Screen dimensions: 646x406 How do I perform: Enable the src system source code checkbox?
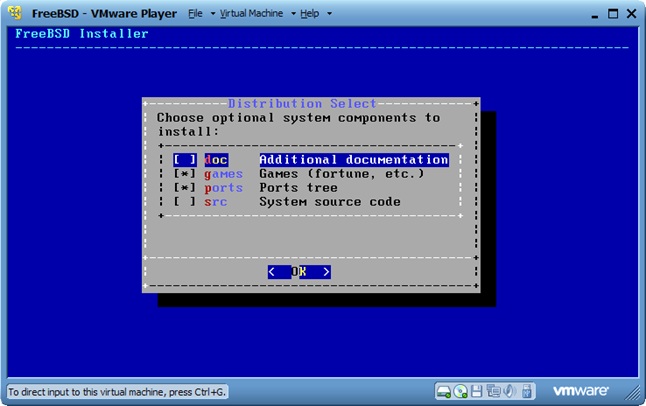pyautogui.click(x=184, y=202)
